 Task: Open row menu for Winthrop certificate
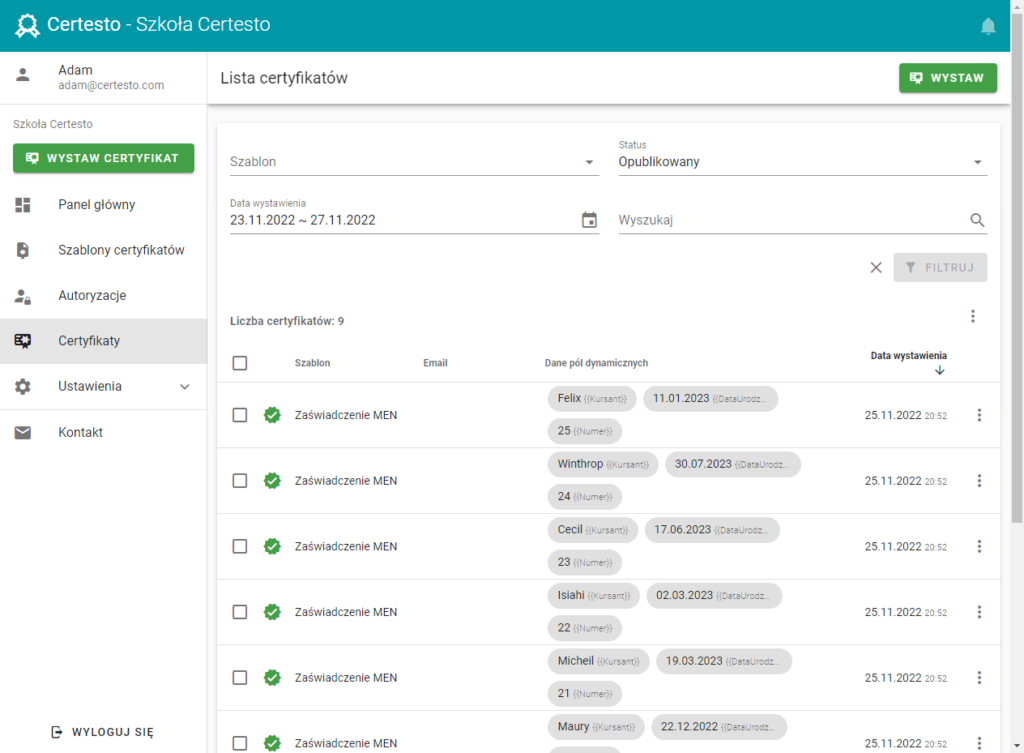click(x=979, y=481)
